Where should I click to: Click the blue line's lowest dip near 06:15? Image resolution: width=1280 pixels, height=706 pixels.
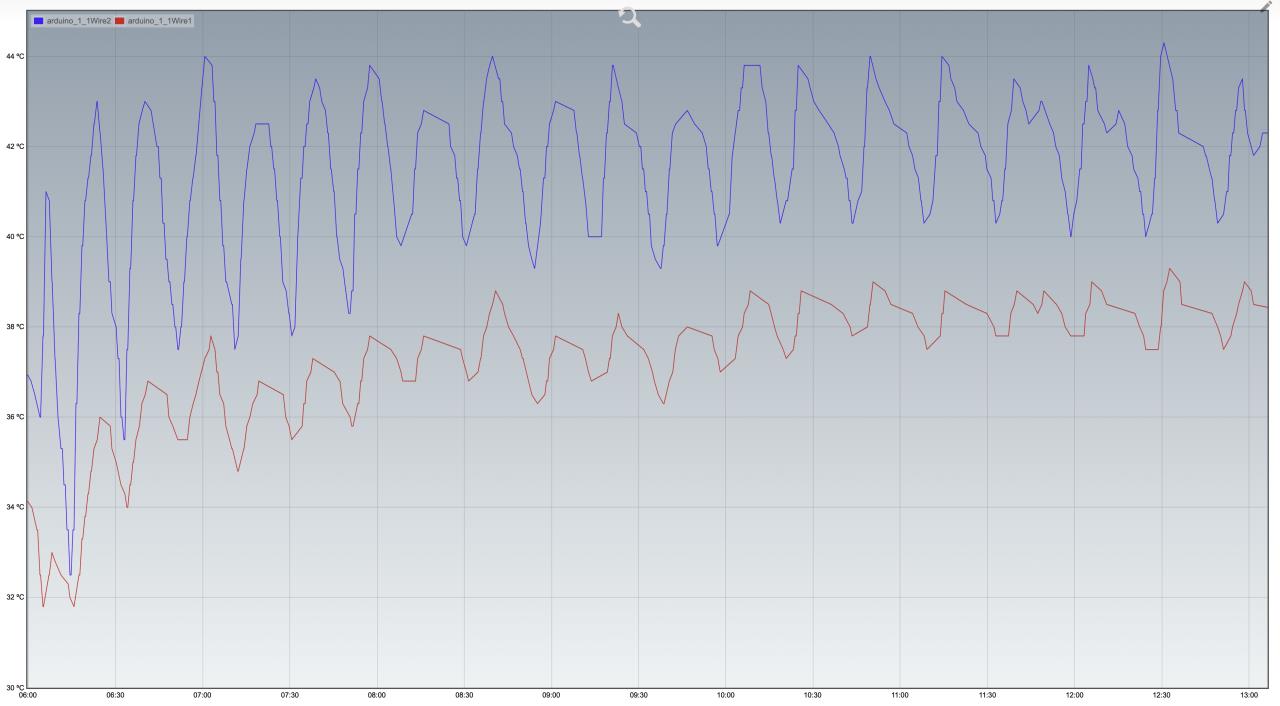tap(70, 574)
